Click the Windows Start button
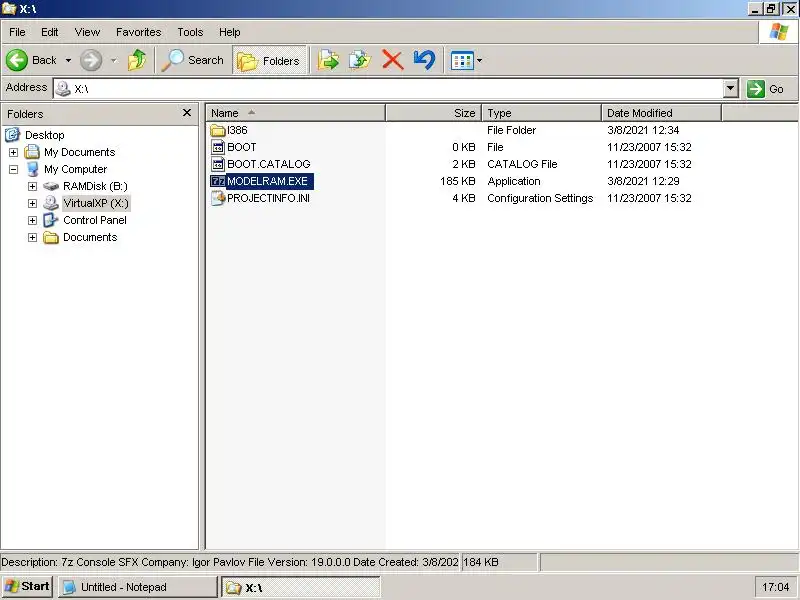Image resolution: width=800 pixels, height=600 pixels. point(27,587)
